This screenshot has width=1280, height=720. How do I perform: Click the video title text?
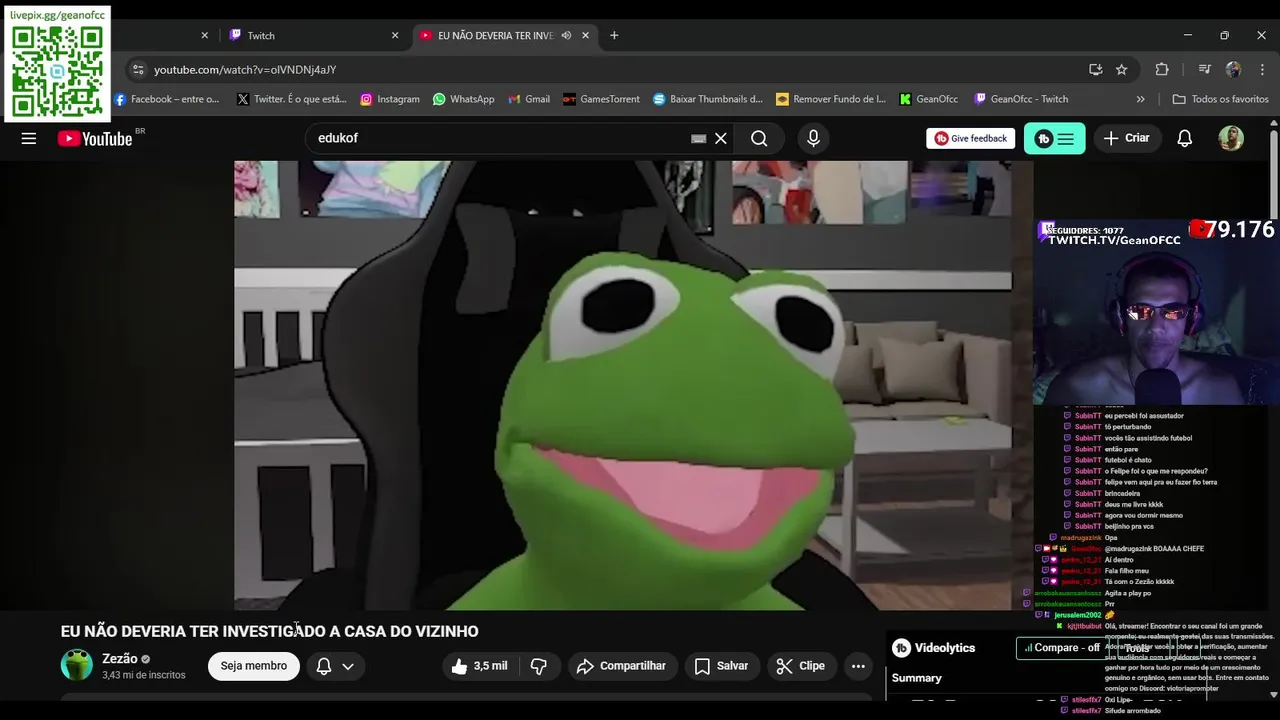click(x=270, y=632)
